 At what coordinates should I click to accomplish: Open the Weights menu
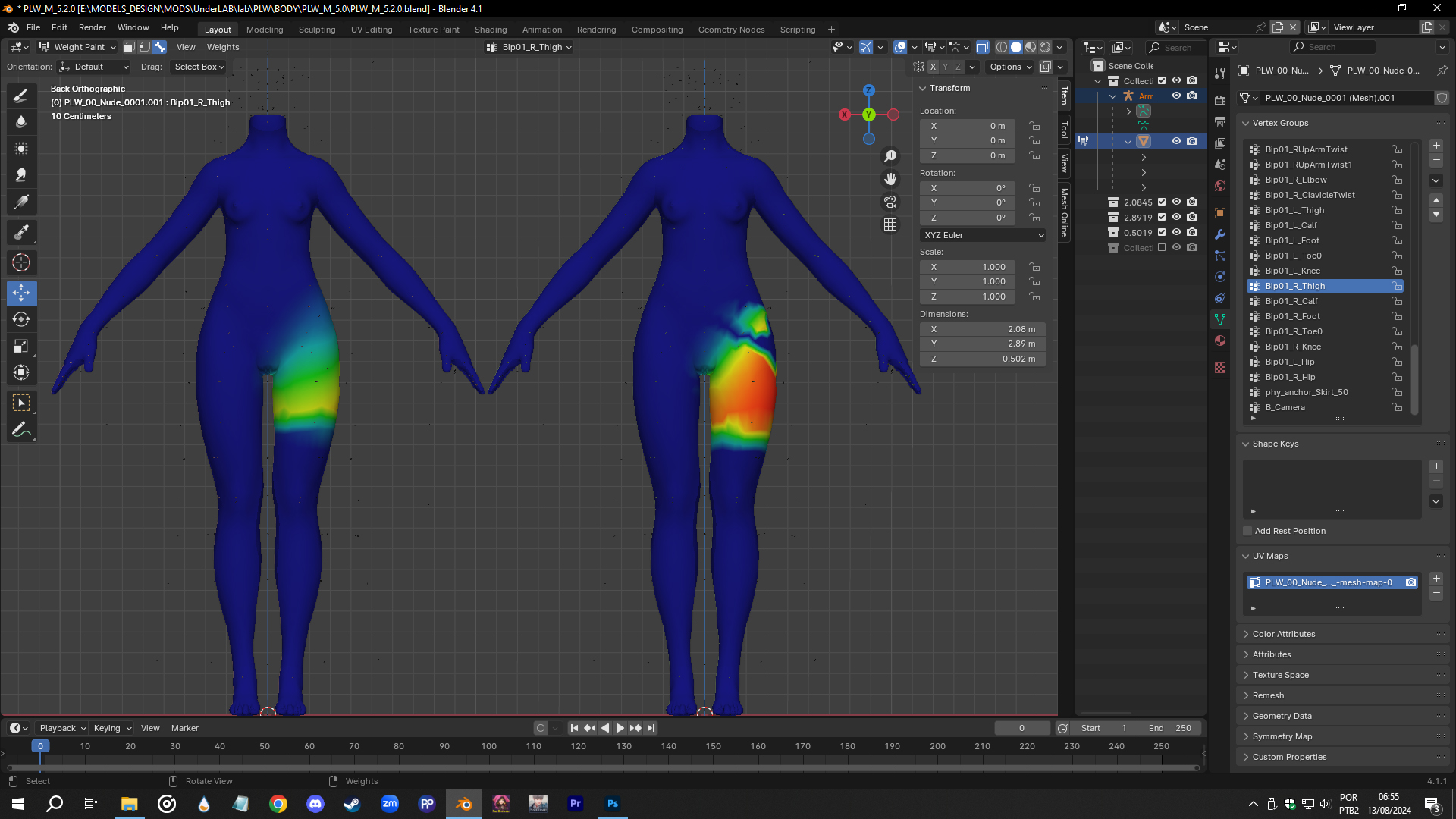(223, 47)
